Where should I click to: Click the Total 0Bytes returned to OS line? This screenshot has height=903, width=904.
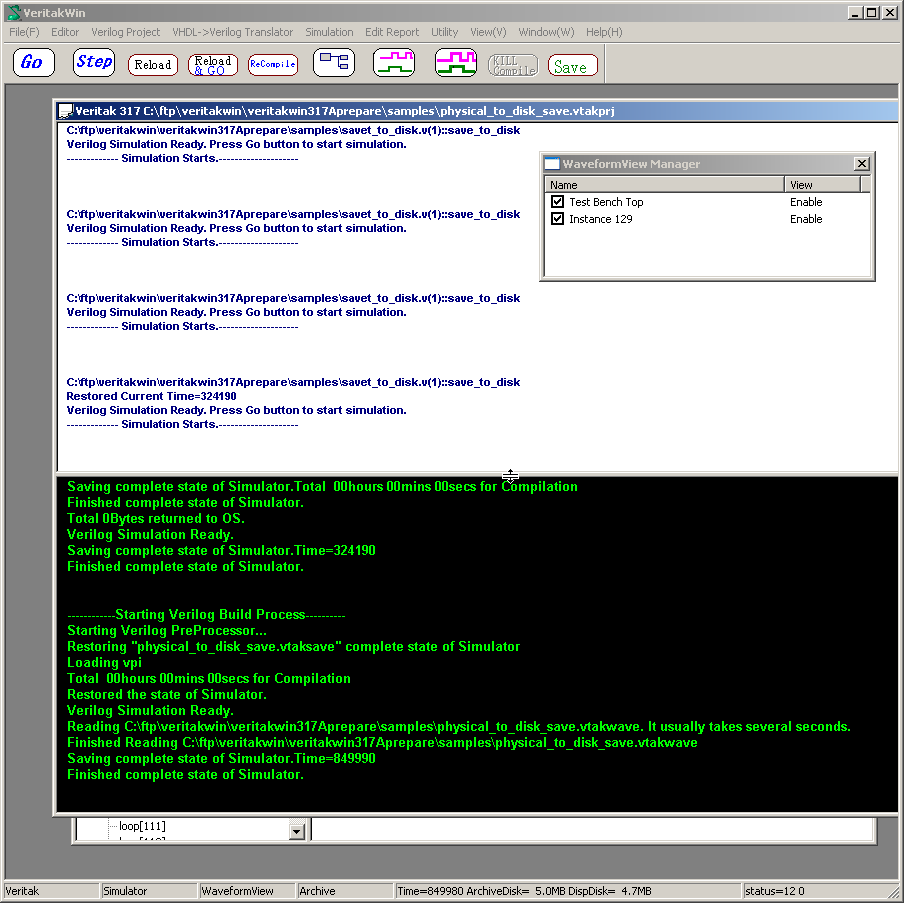point(156,518)
